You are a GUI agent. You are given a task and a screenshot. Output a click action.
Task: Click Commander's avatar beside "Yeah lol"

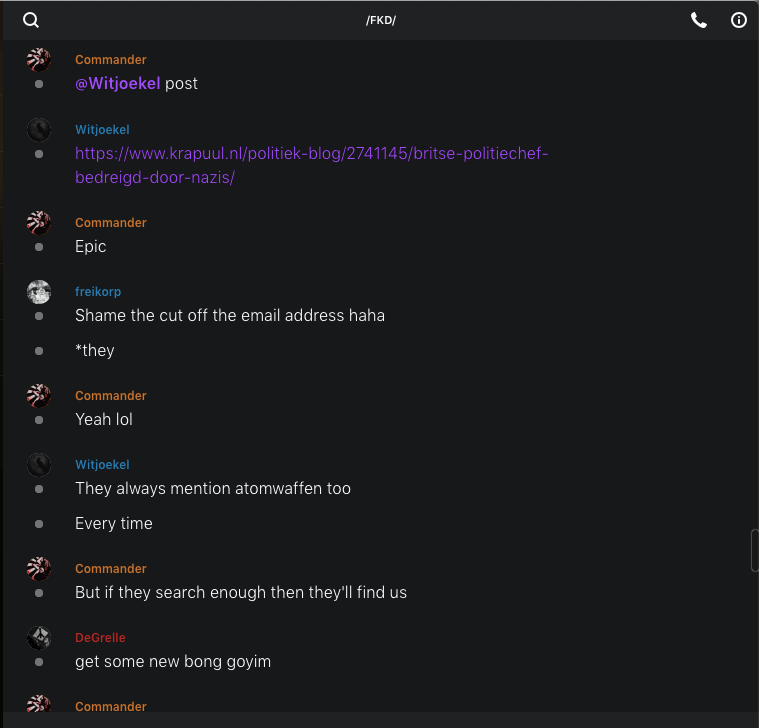(39, 396)
